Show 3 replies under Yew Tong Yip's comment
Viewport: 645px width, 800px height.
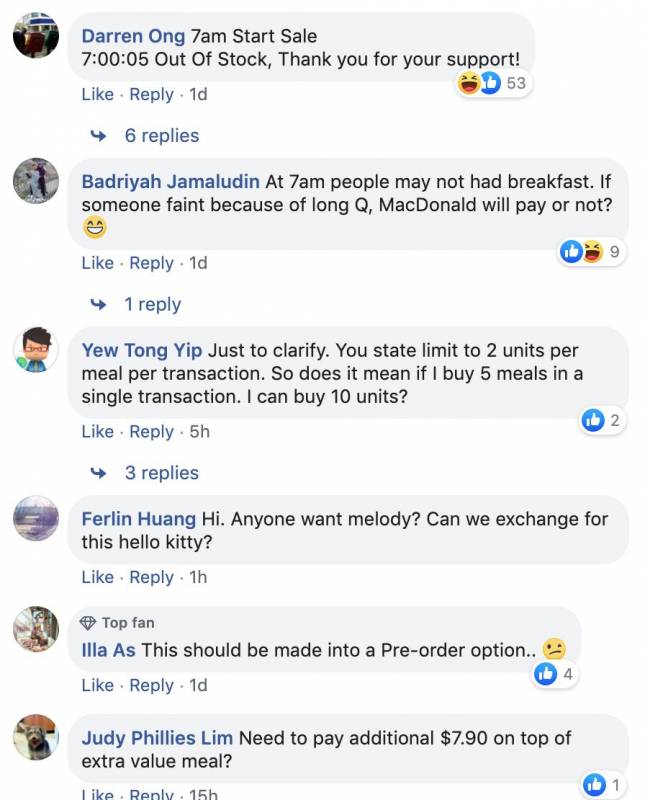(161, 473)
